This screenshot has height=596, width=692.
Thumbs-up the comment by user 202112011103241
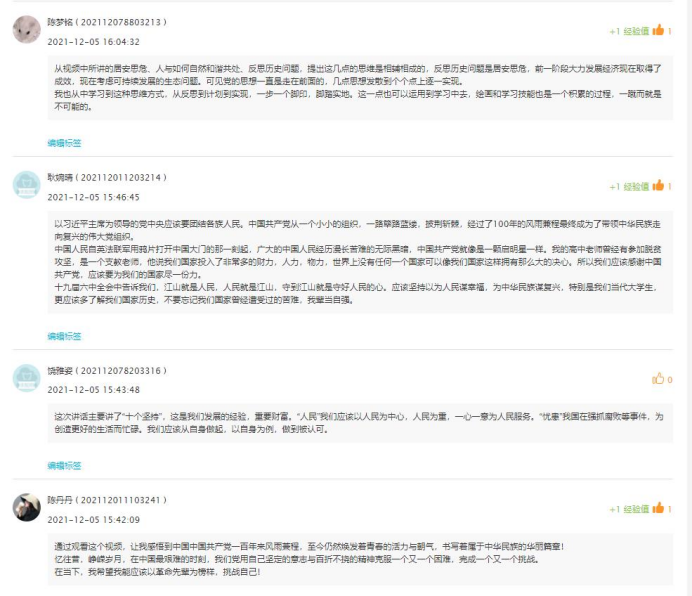coord(658,508)
